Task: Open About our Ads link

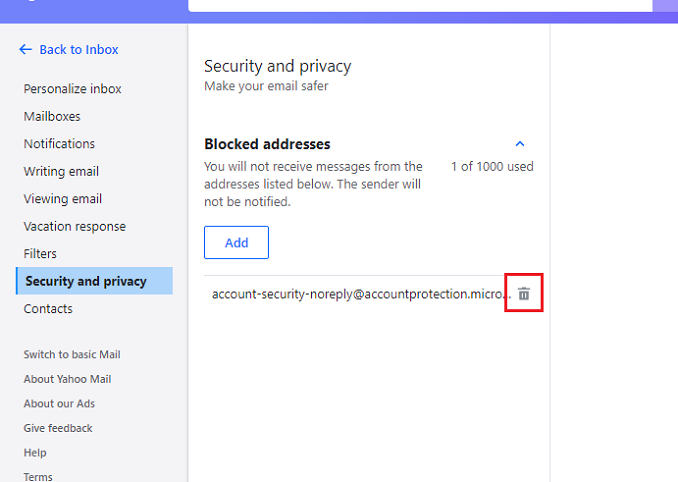Action: [59, 403]
